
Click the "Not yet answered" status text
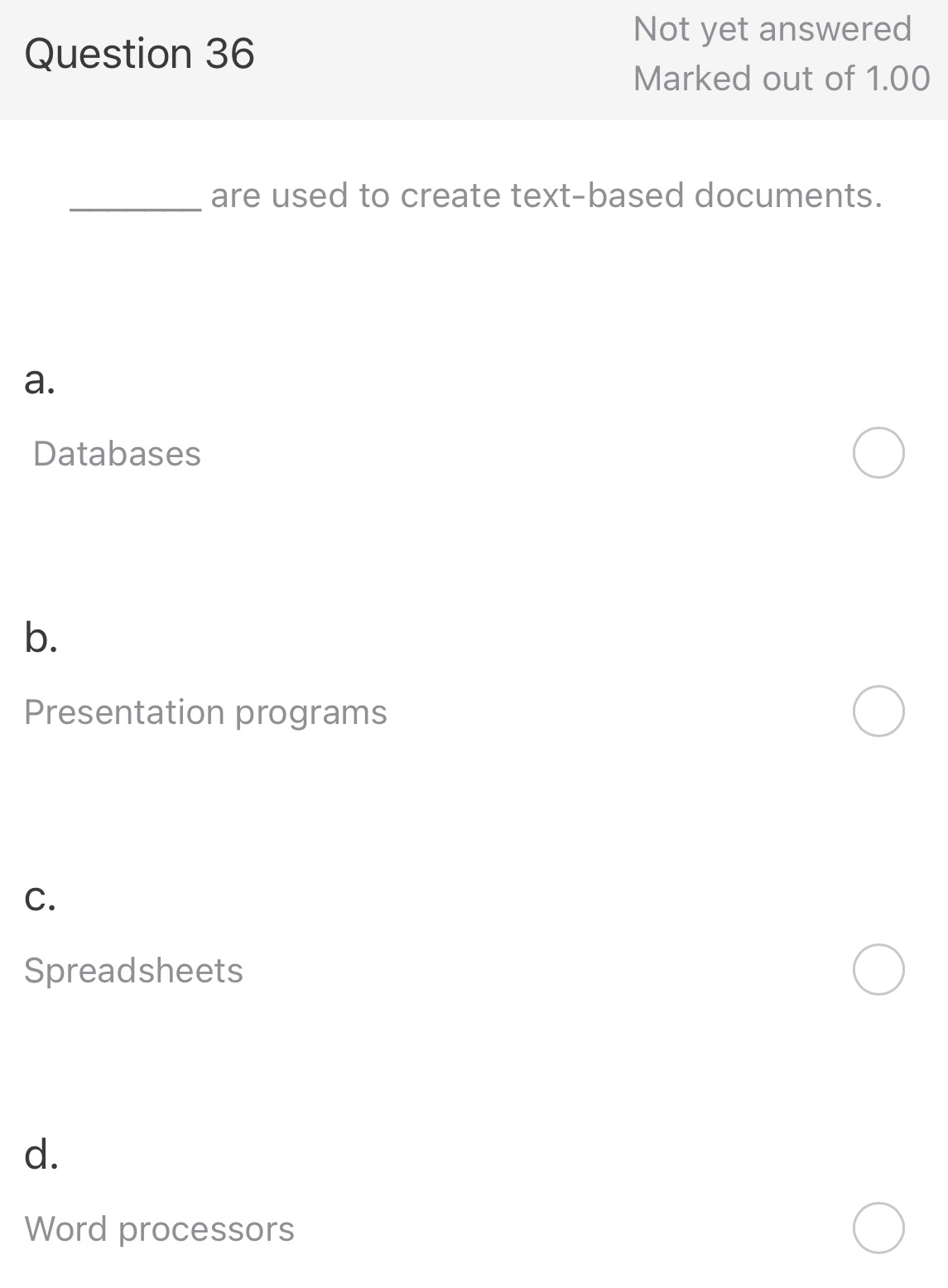(772, 30)
